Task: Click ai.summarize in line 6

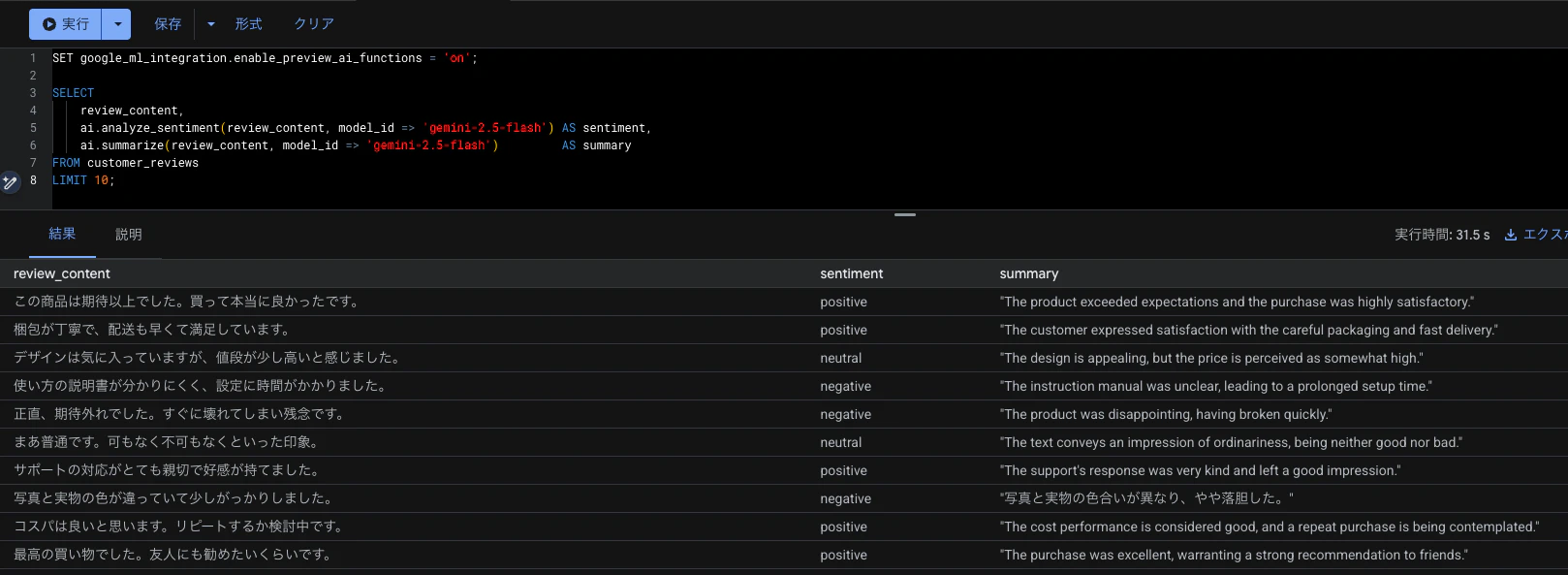Action: [122, 145]
